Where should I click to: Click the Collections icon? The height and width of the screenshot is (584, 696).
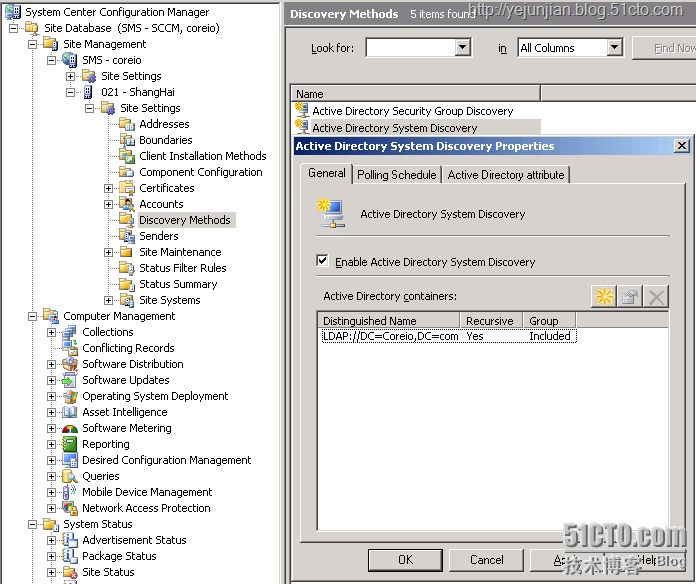point(70,332)
